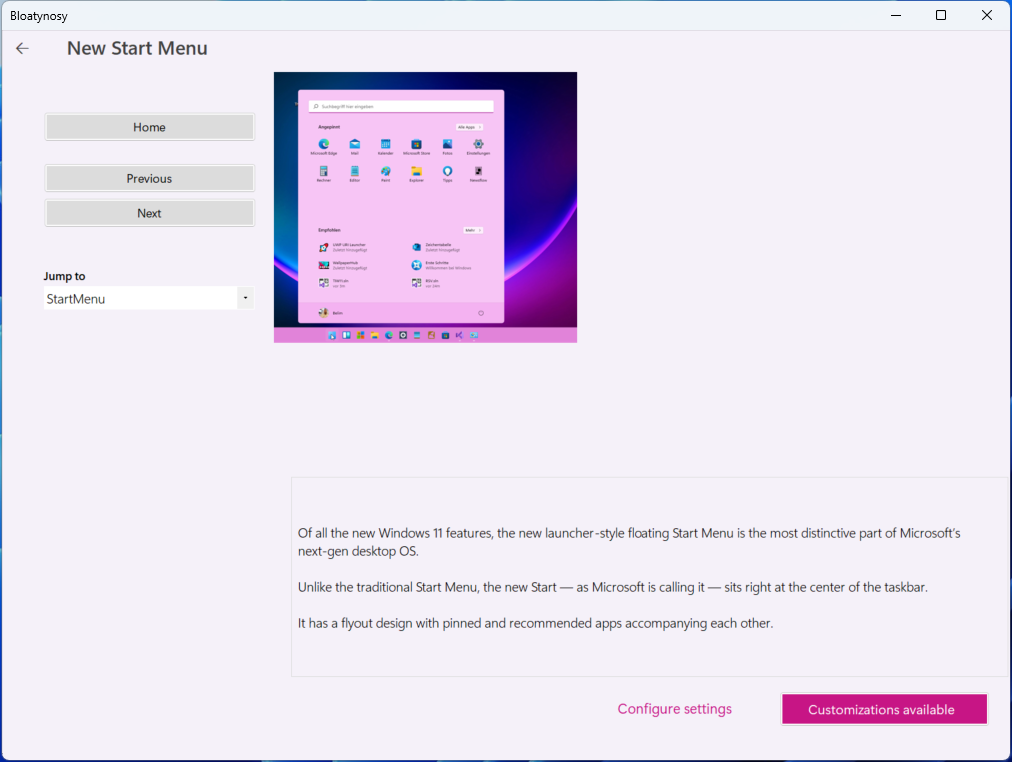
Task: Click the Start Menu preview image
Action: point(425,207)
